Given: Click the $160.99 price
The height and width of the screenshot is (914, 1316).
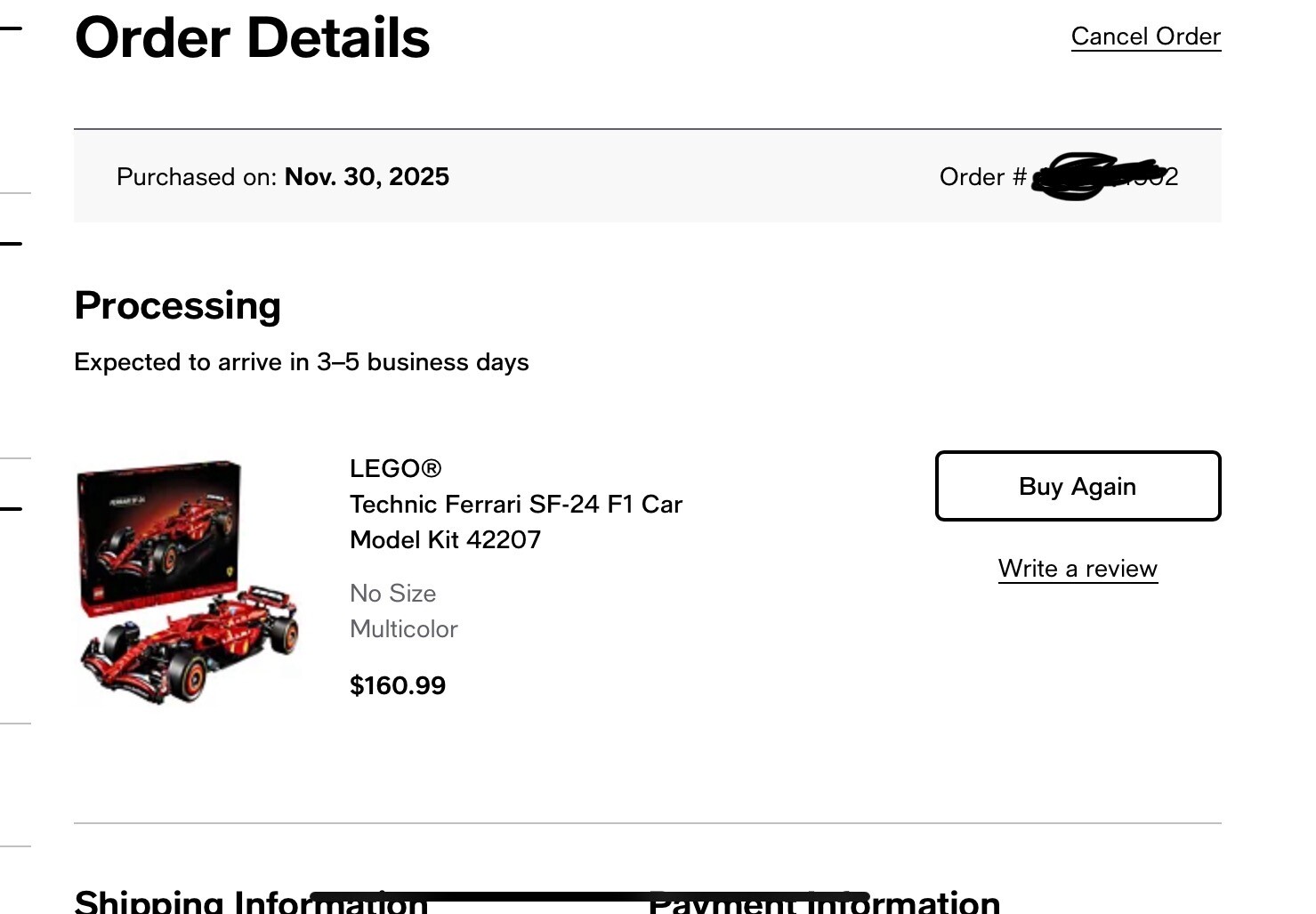Looking at the screenshot, I should tap(398, 685).
